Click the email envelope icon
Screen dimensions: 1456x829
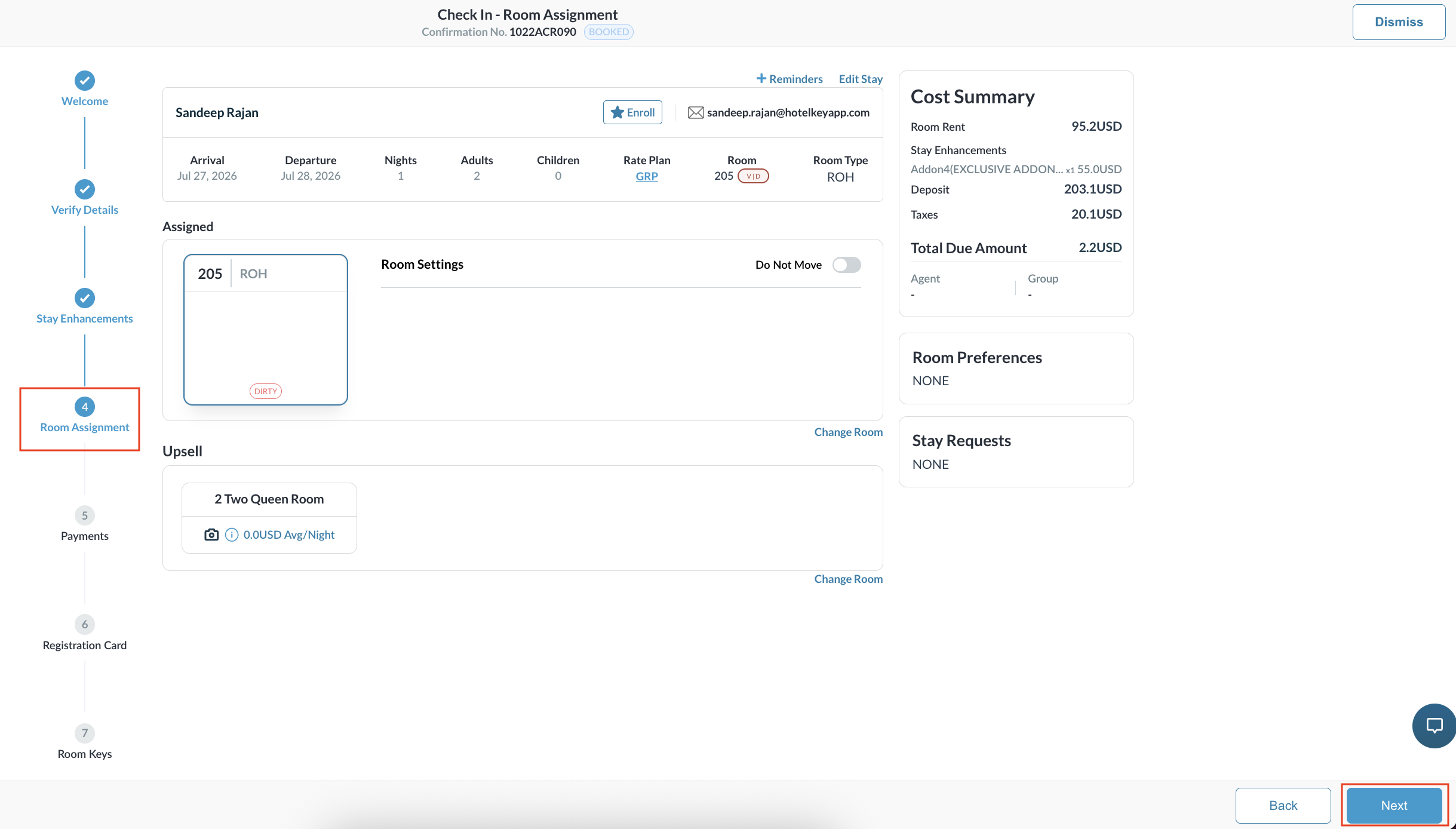click(696, 113)
